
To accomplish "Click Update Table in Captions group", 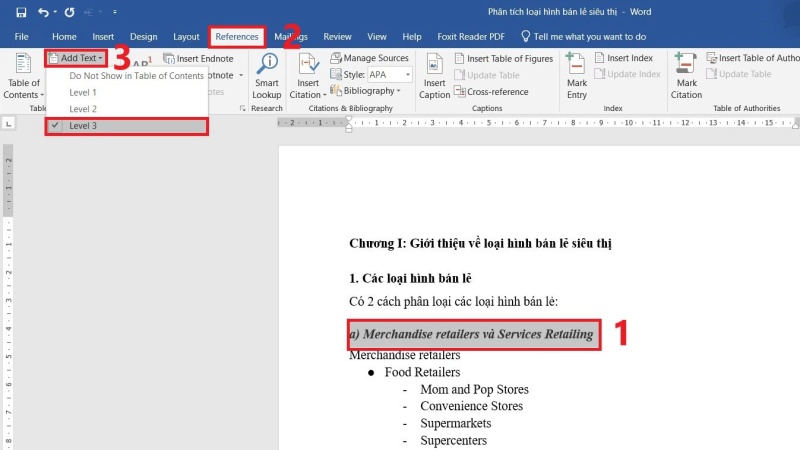I will tap(487, 75).
